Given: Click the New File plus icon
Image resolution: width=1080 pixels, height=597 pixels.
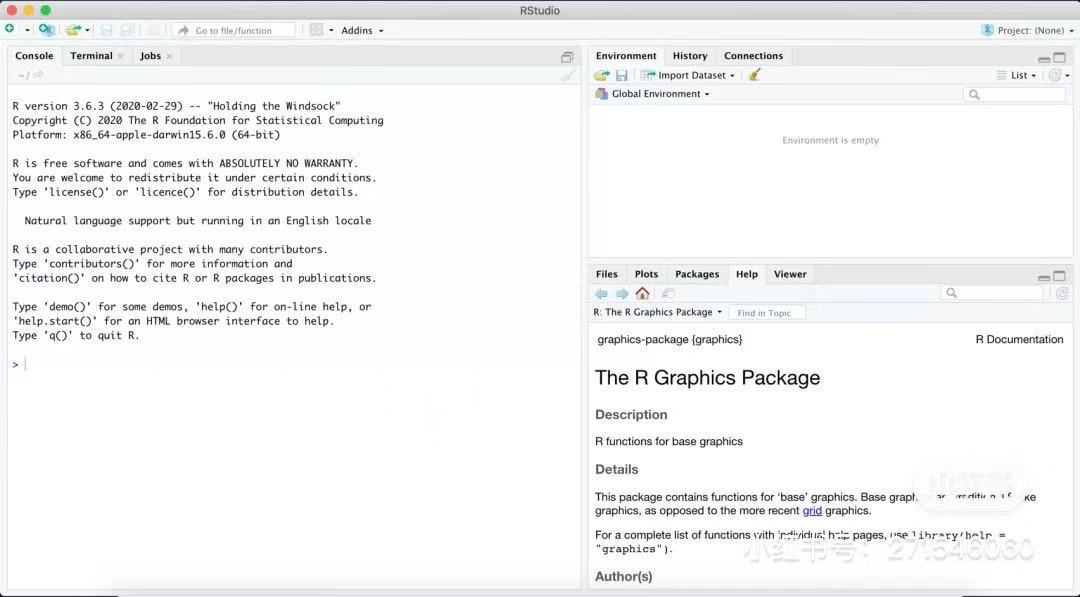Looking at the screenshot, I should tap(10, 29).
